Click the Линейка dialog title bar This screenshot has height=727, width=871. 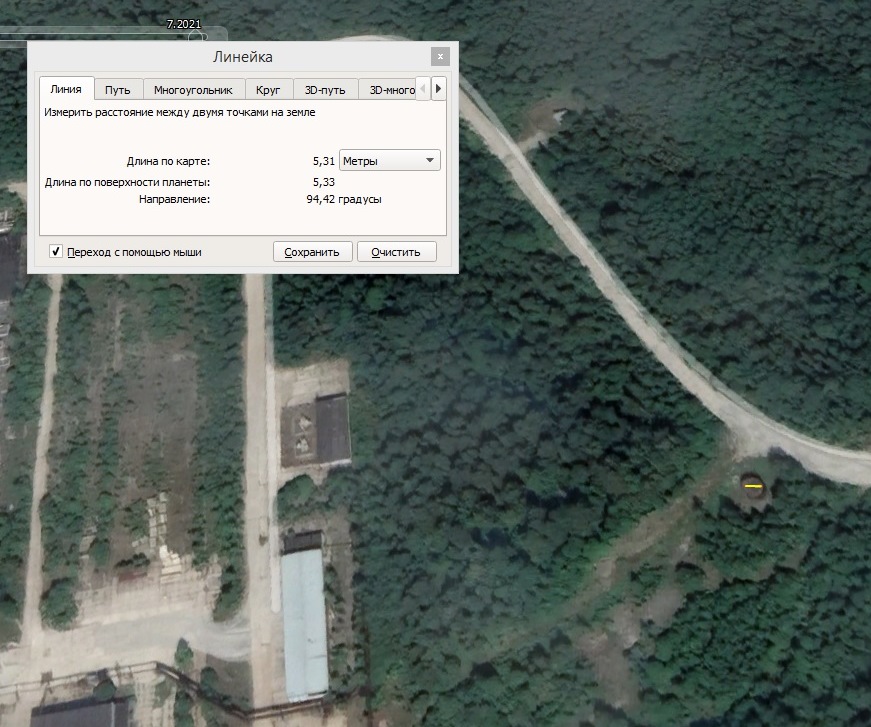(242, 57)
